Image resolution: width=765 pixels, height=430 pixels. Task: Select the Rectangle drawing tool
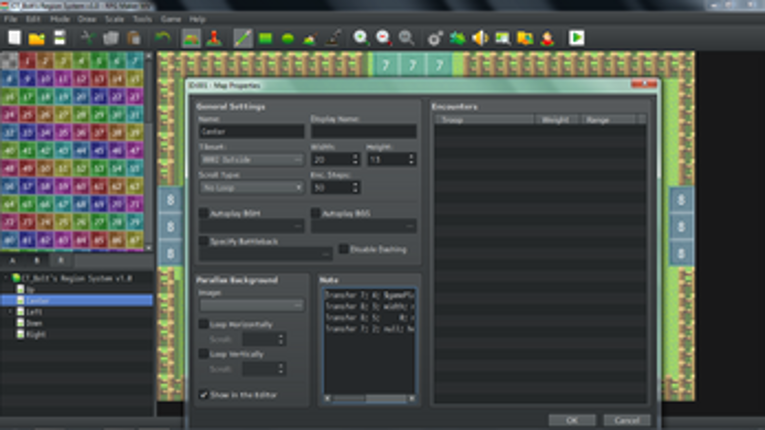(265, 38)
